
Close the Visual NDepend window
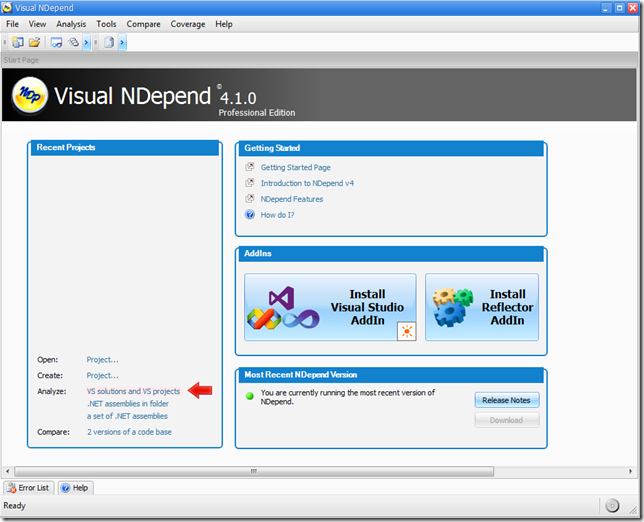tap(632, 8)
